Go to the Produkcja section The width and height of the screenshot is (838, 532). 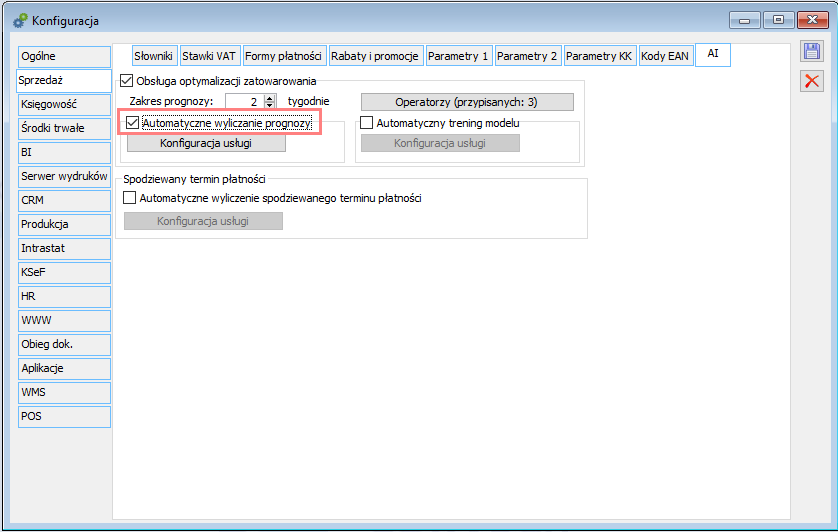pyautogui.click(x=64, y=225)
